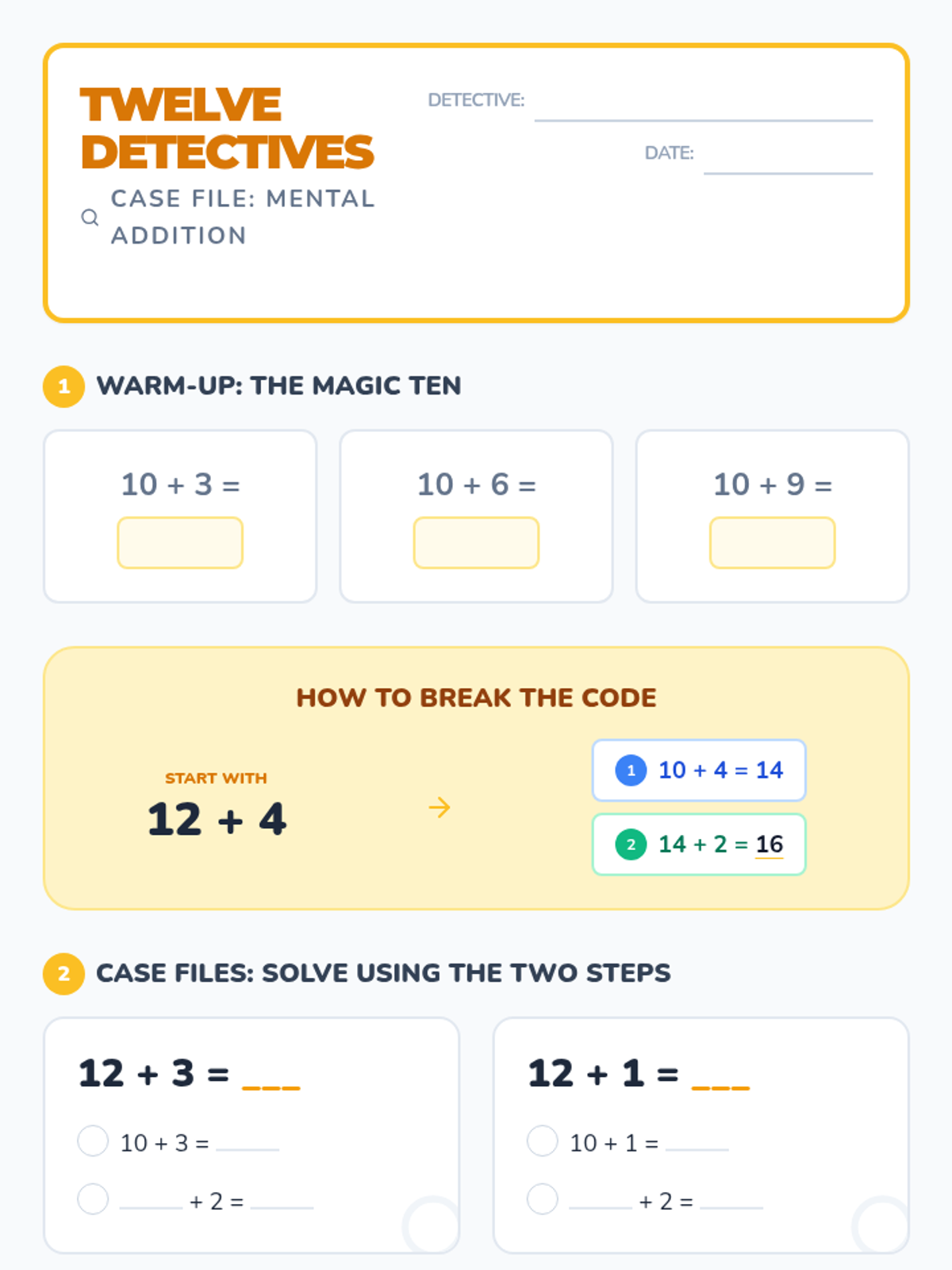Click the orange answer blank for 12 + 3
The width and height of the screenshot is (952, 1270).
coord(271,1086)
